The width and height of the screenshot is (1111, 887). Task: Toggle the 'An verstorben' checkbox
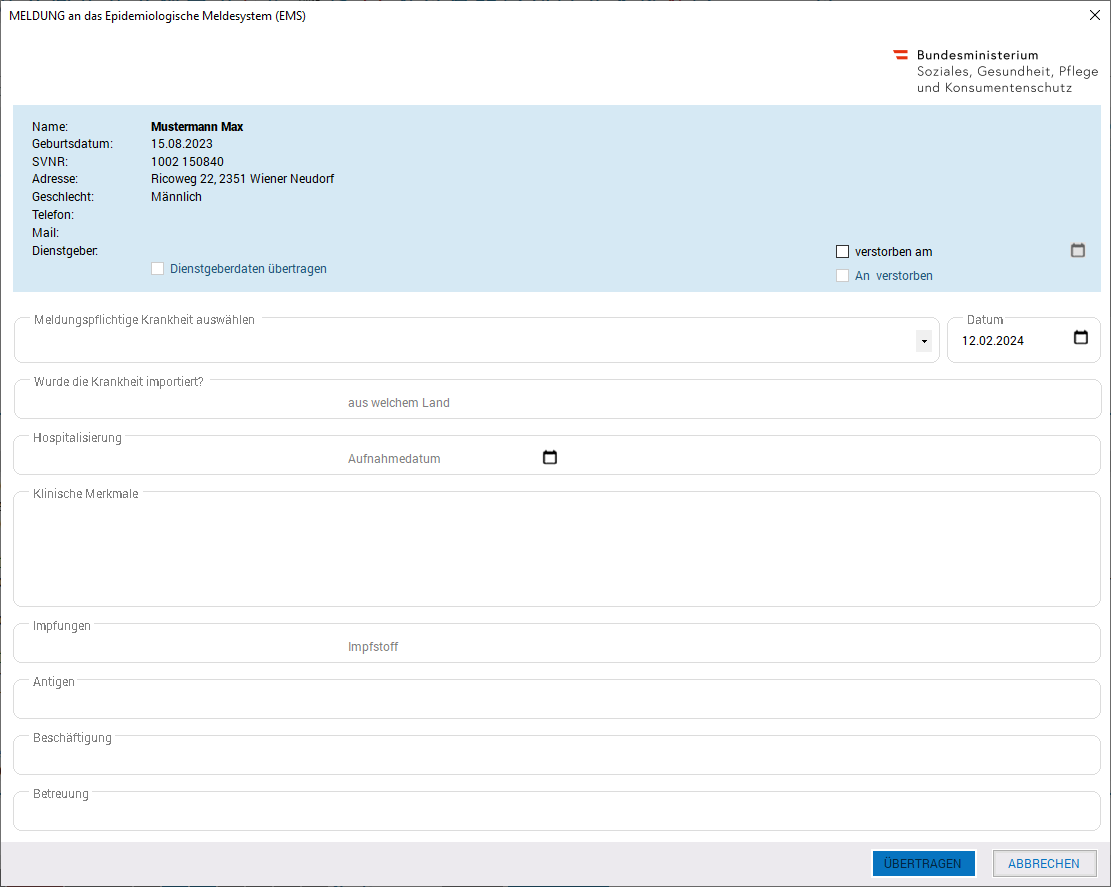[842, 276]
